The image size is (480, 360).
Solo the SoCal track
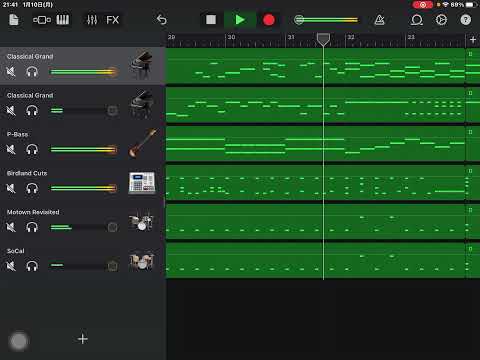[32, 266]
